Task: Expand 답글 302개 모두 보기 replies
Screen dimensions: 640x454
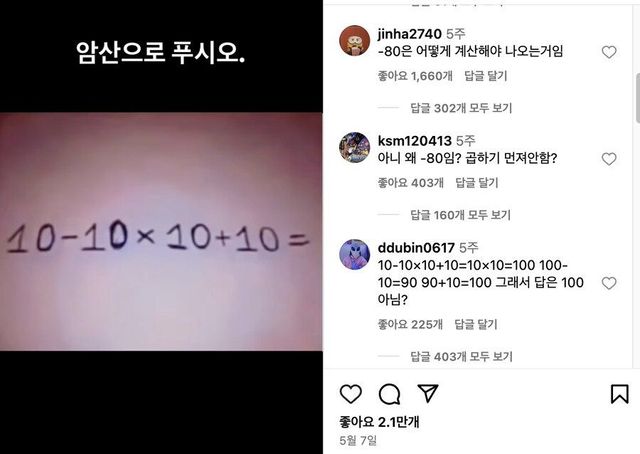Action: click(x=461, y=108)
